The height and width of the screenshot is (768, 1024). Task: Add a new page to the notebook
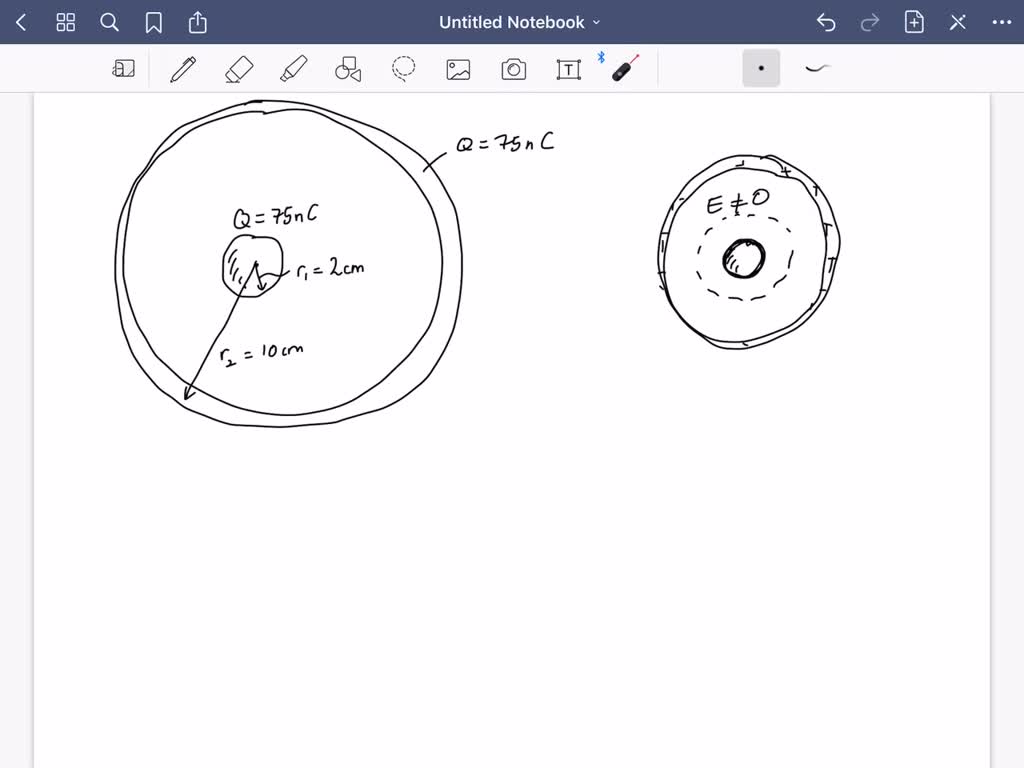[x=913, y=22]
